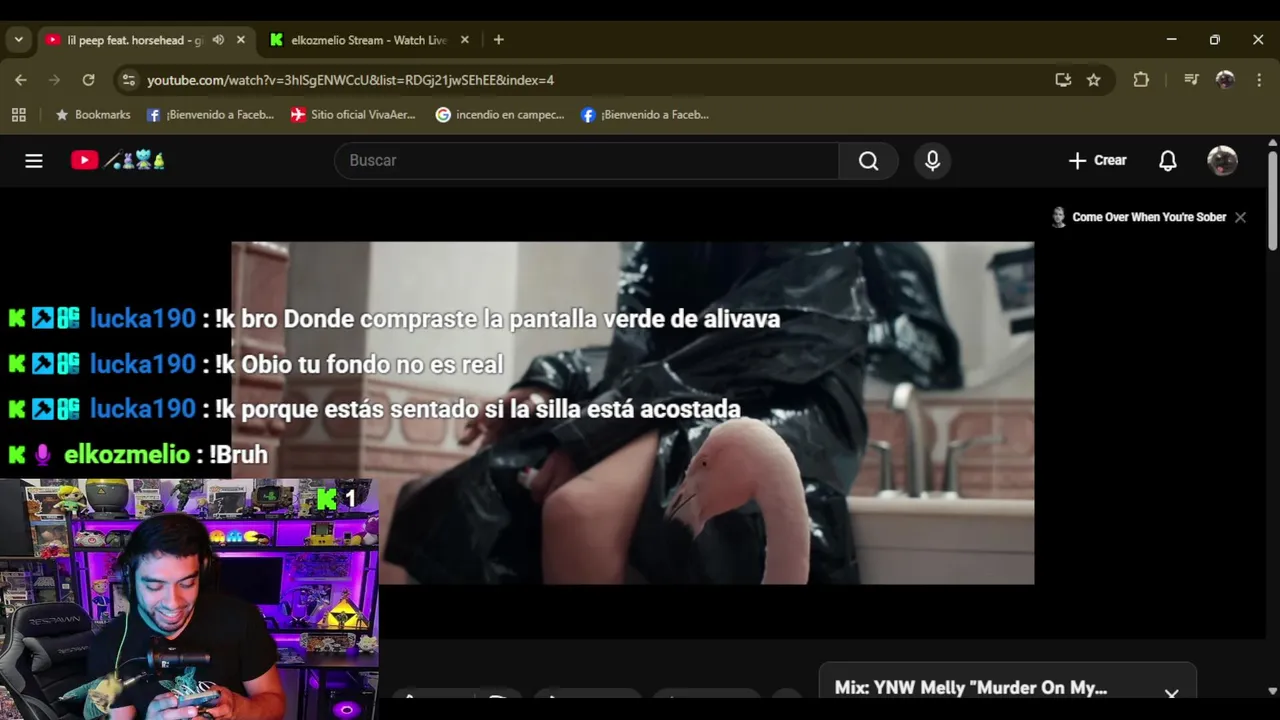This screenshot has height=720, width=1280.
Task: Mute the audio icon on YouTube tab
Action: point(218,40)
